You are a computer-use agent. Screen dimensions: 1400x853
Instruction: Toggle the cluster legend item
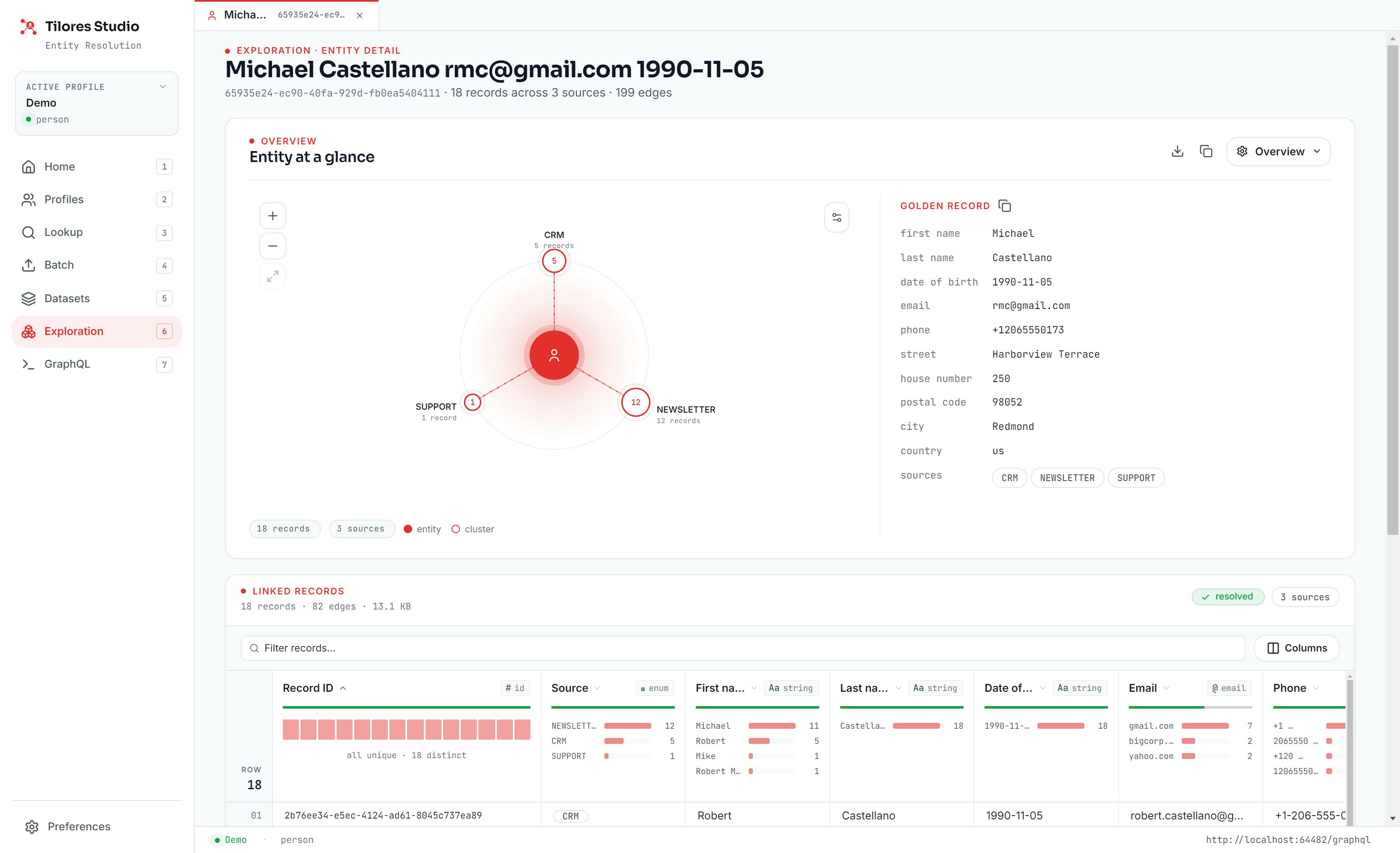(473, 529)
